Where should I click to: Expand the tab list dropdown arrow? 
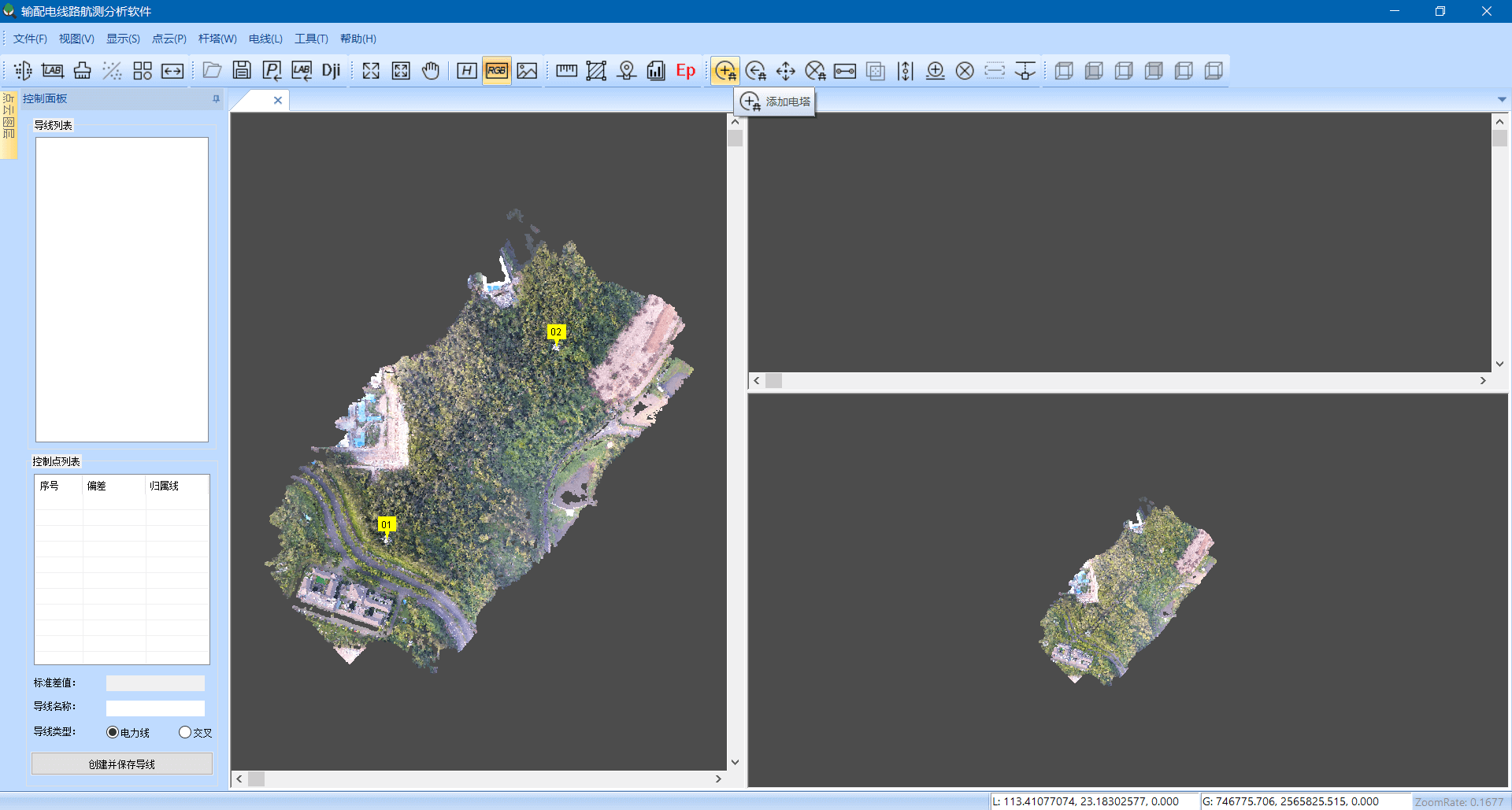[1502, 99]
